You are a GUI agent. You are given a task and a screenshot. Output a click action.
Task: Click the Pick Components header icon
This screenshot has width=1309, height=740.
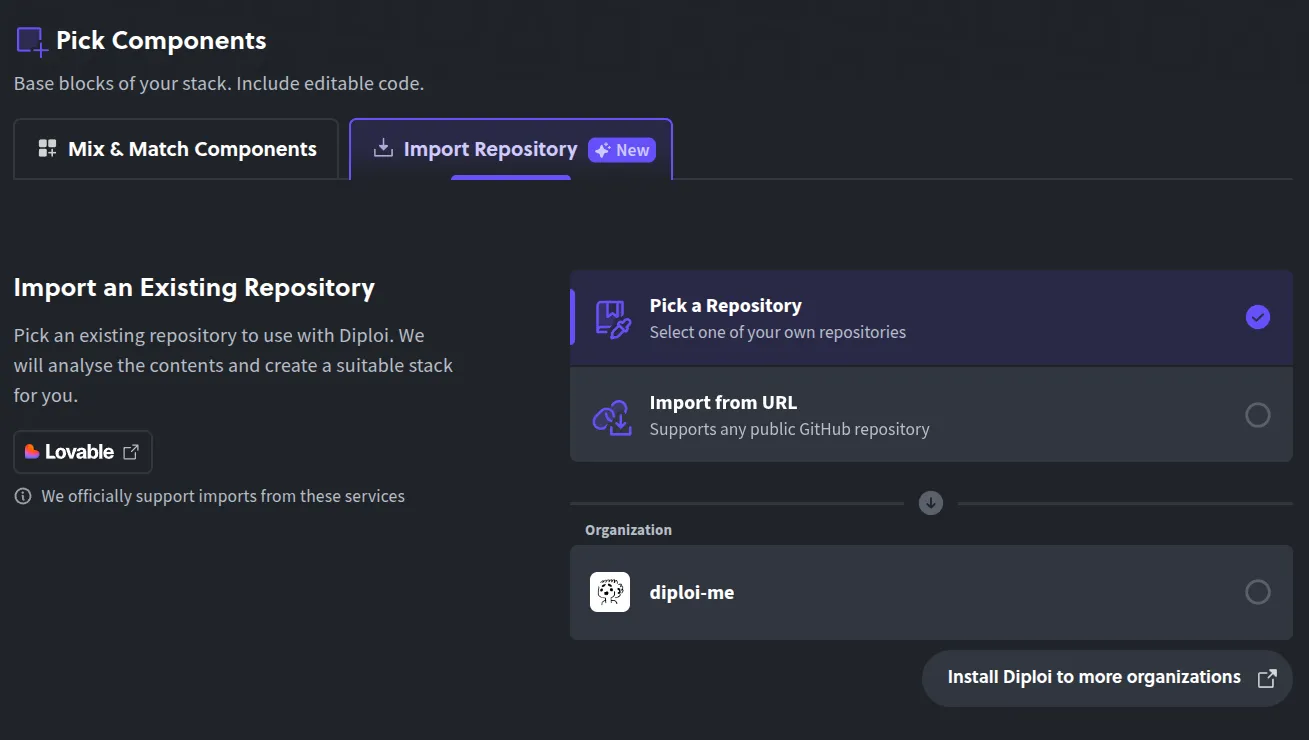point(31,40)
